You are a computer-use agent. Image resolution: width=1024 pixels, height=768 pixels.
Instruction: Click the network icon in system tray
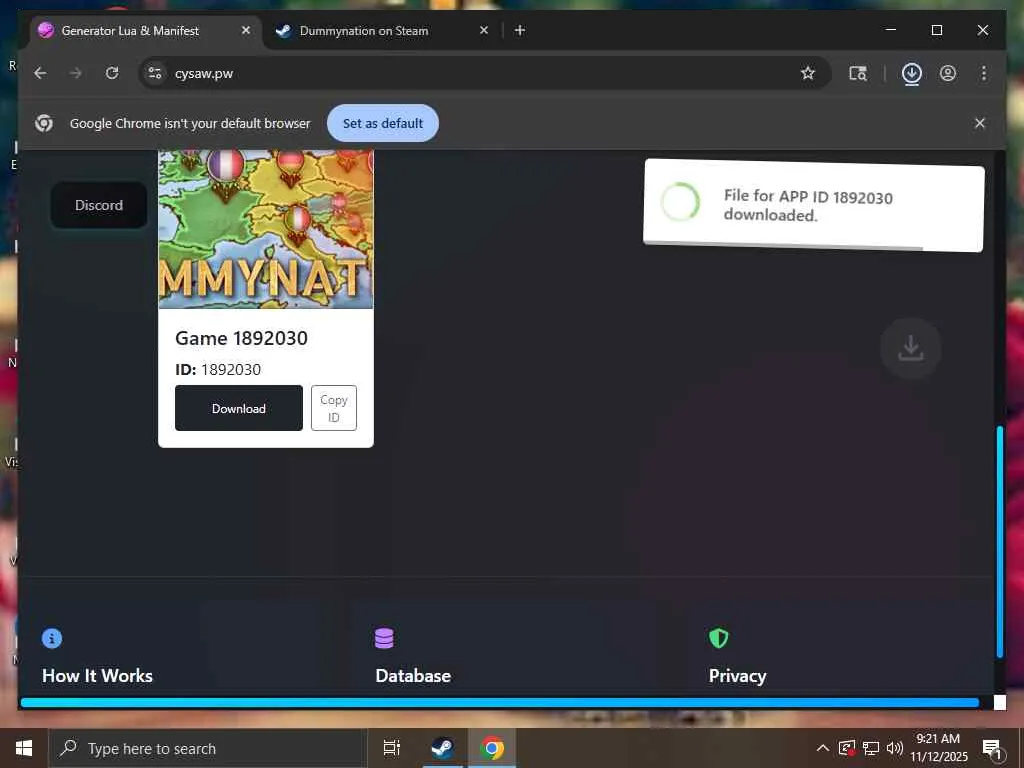871,748
